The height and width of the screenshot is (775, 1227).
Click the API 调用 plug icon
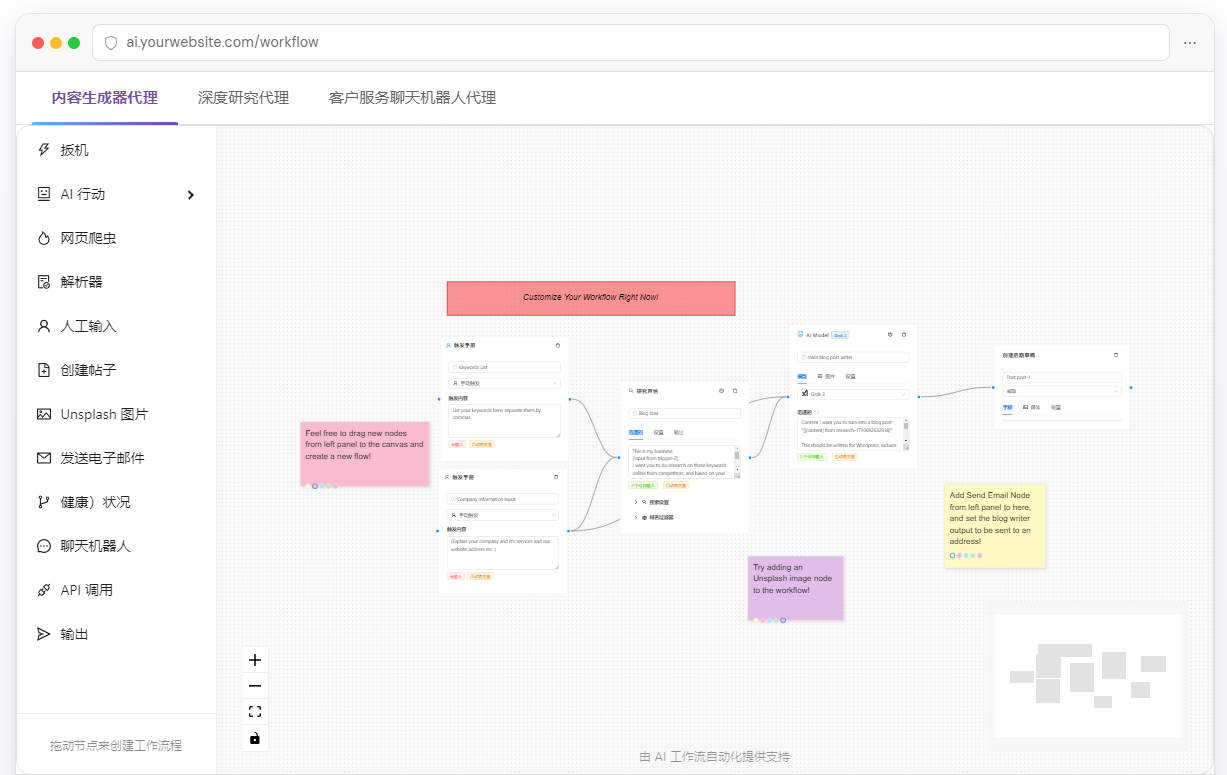coord(43,590)
